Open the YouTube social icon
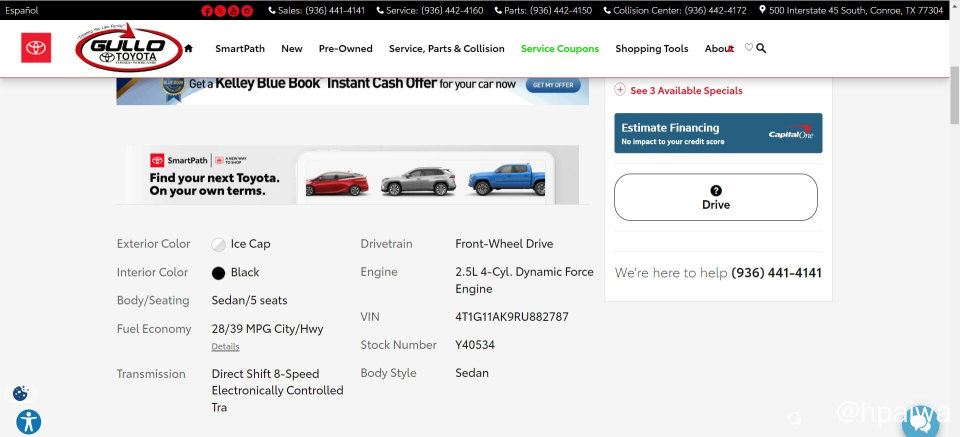960x437 pixels. point(233,11)
